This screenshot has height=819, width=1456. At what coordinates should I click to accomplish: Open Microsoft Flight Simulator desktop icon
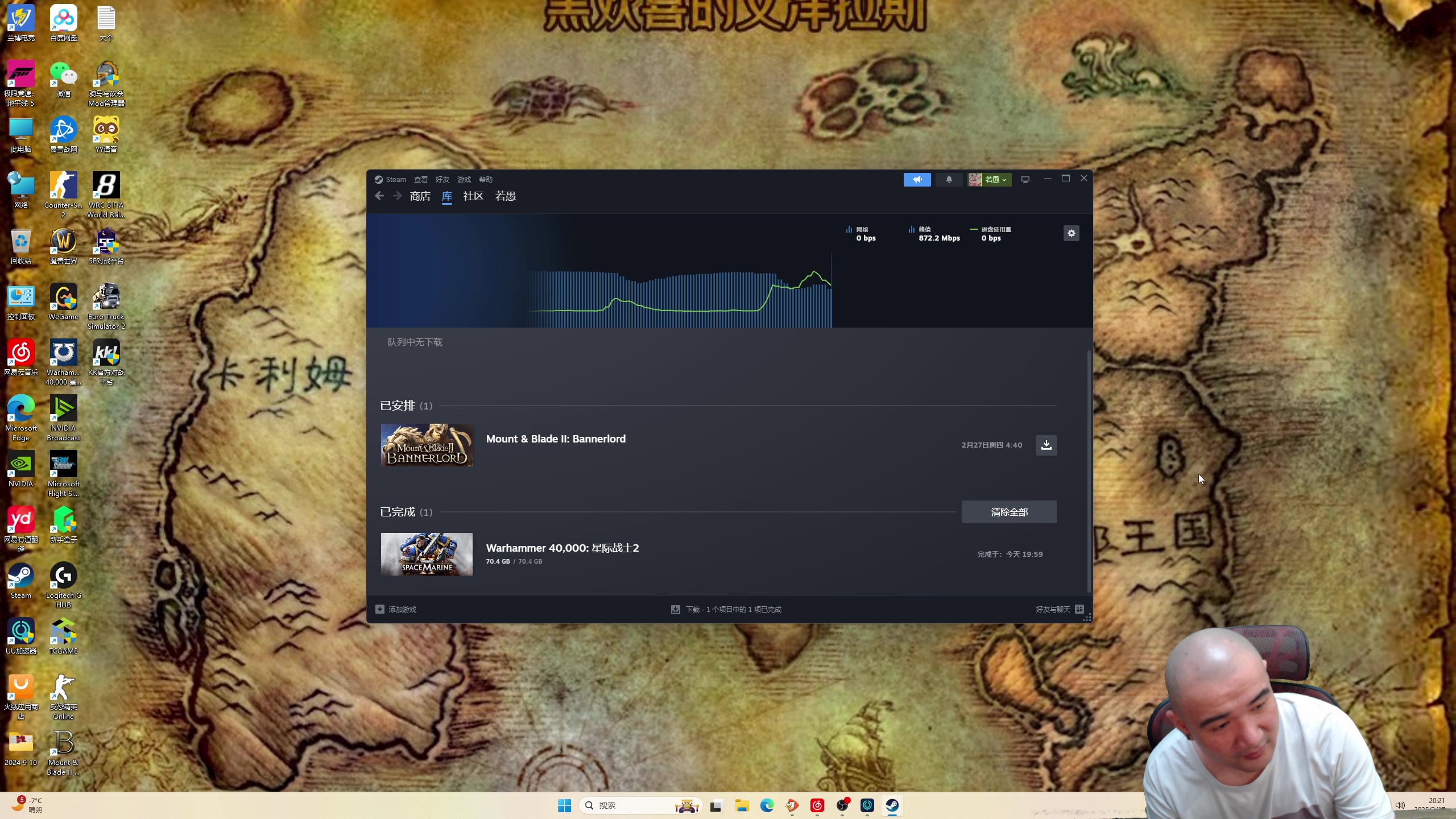click(x=64, y=473)
